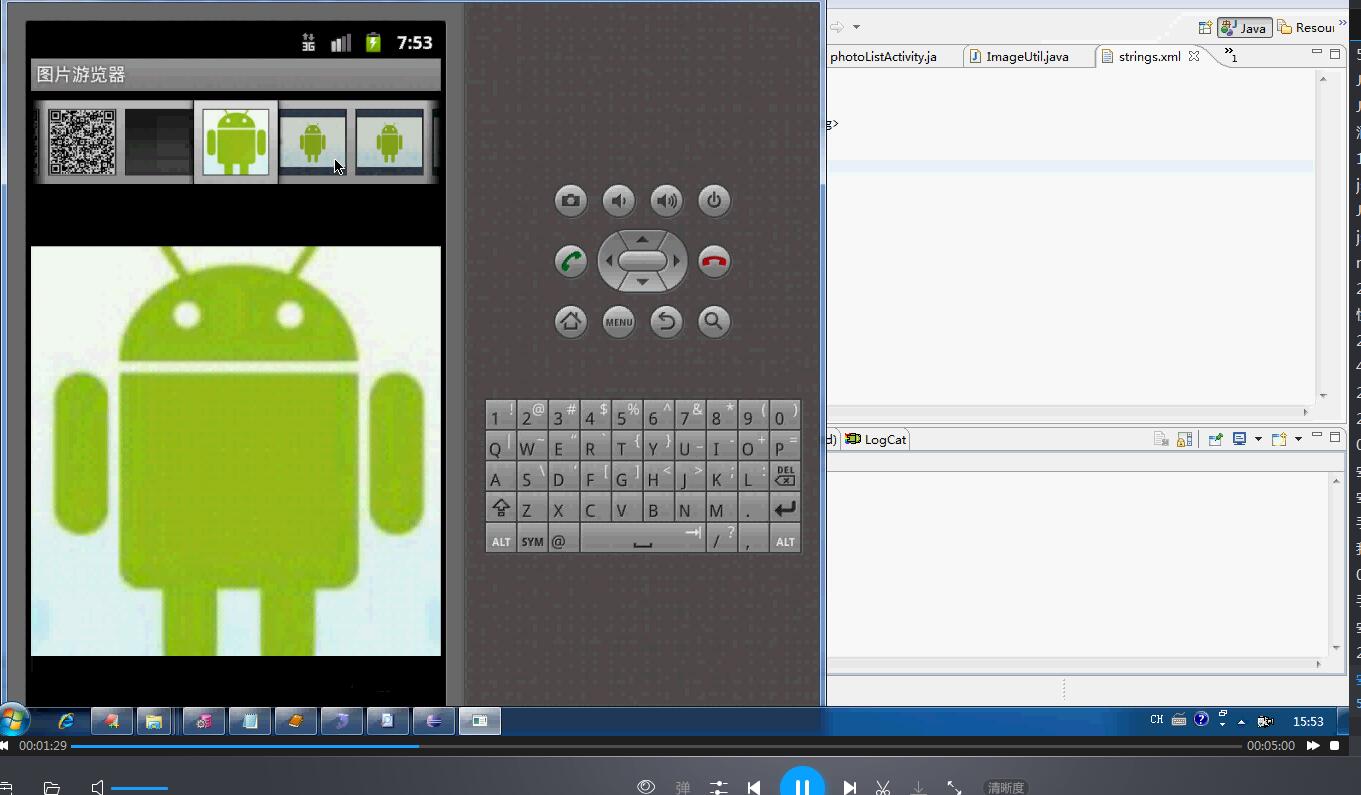Click the green call button on emulator

point(571,262)
